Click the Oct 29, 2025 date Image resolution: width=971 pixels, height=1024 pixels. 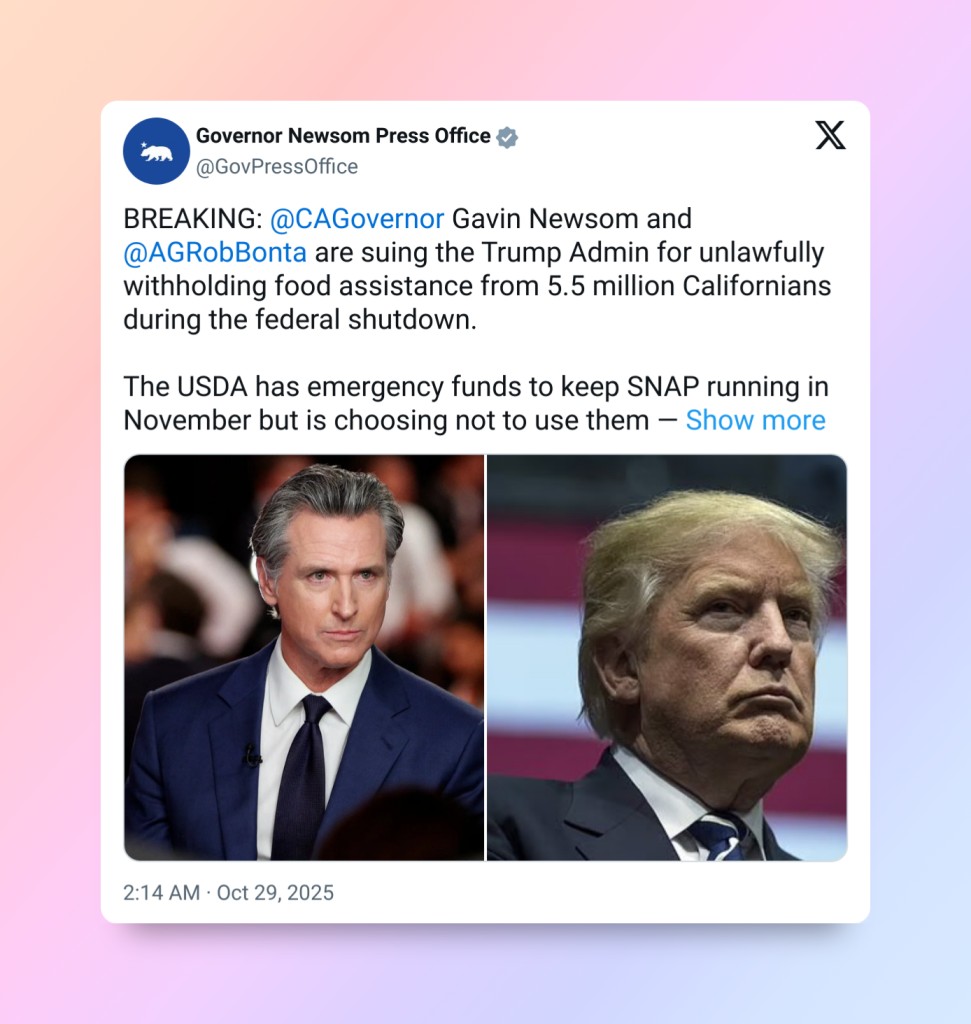click(x=275, y=893)
